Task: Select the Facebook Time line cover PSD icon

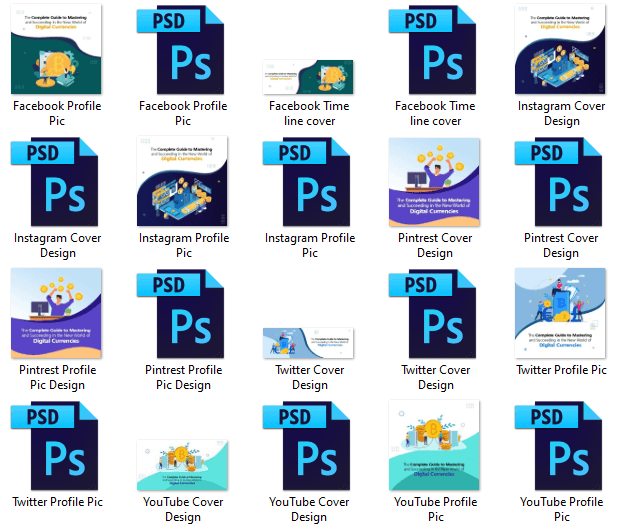Action: (x=432, y=49)
